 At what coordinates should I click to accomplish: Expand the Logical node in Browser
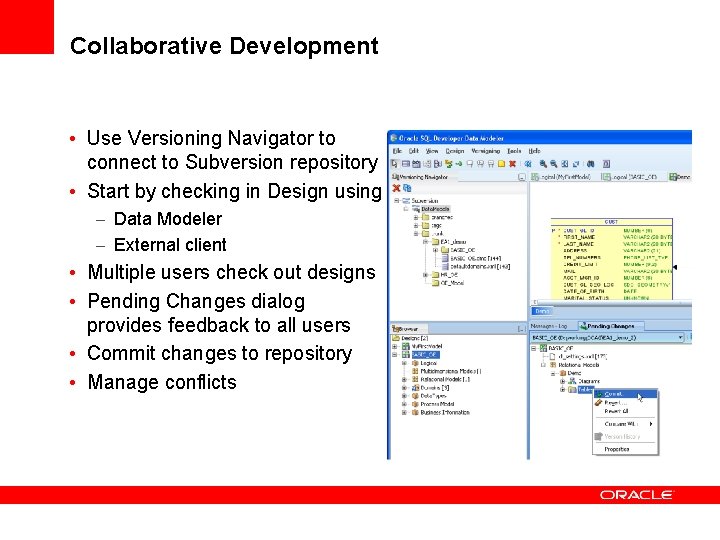pos(405,363)
